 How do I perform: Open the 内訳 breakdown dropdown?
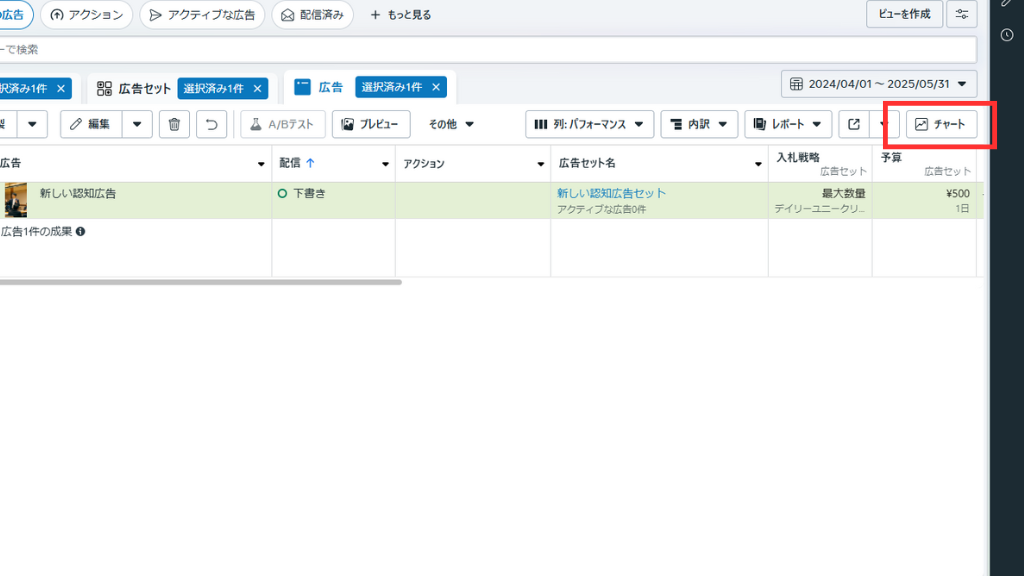click(x=699, y=125)
